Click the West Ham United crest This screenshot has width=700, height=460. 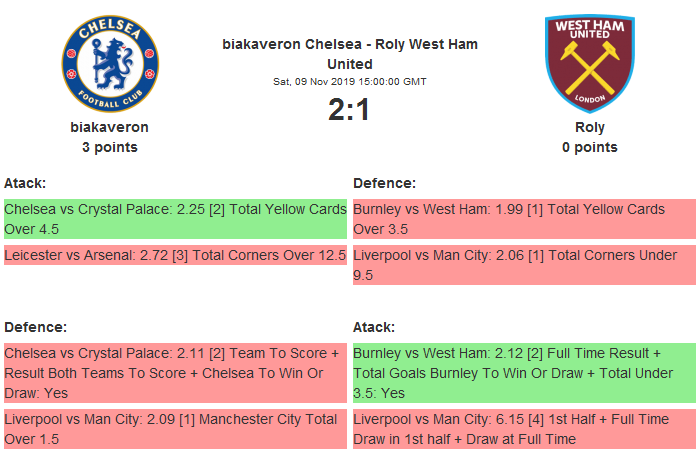pyautogui.click(x=590, y=63)
